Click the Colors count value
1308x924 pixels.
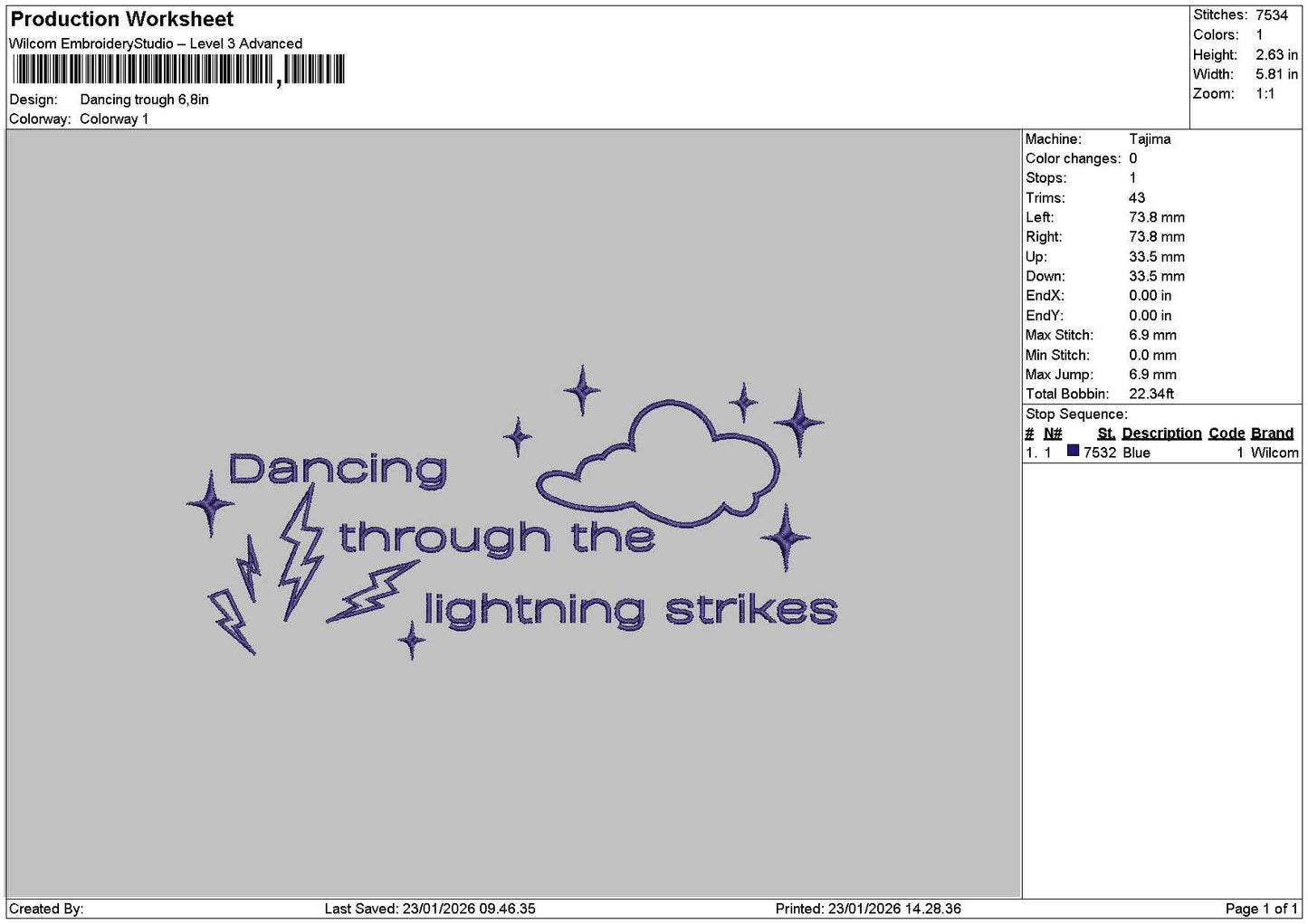(1259, 34)
